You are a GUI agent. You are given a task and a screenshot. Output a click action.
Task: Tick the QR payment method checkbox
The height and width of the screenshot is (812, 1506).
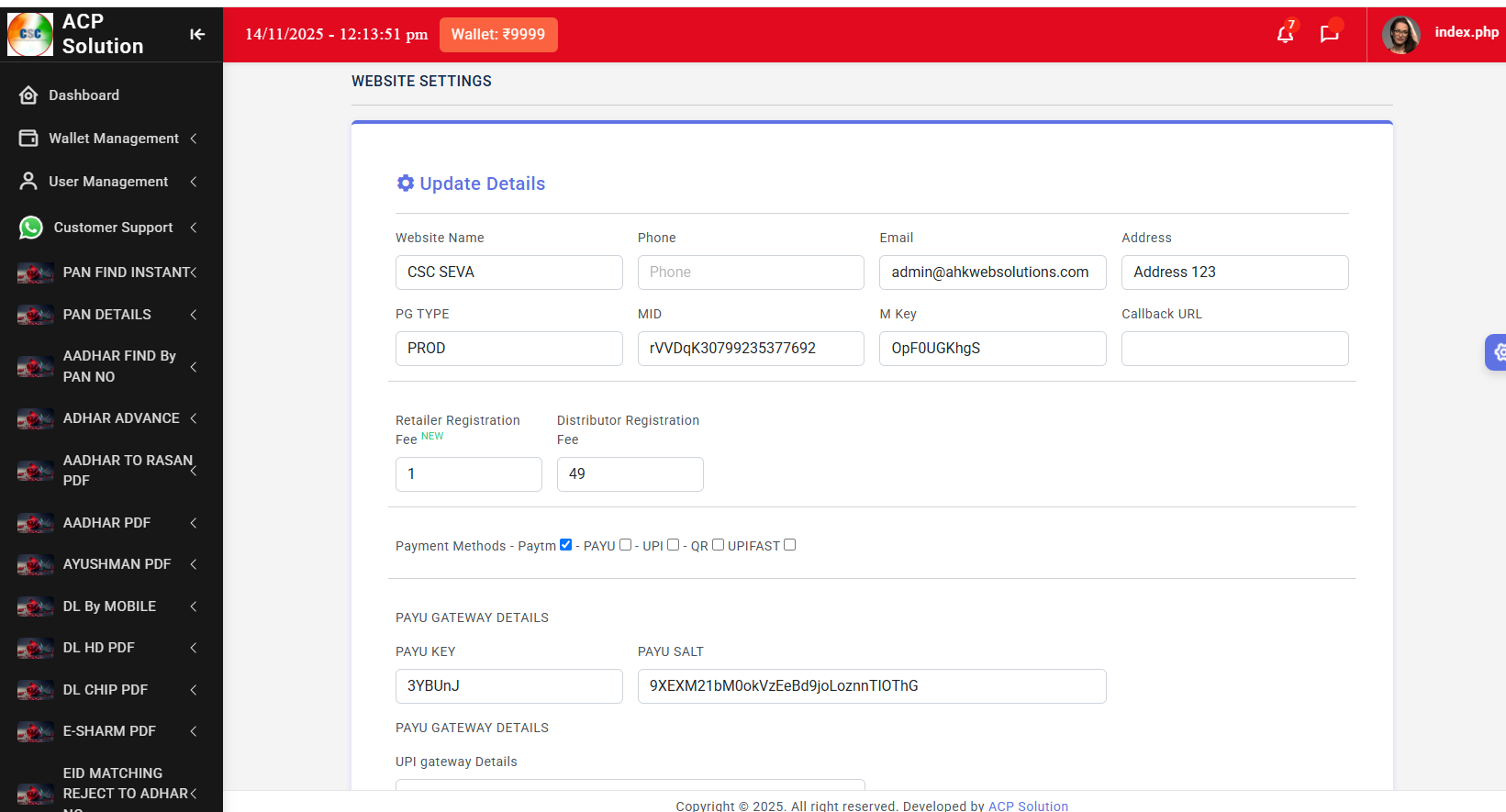(x=718, y=545)
